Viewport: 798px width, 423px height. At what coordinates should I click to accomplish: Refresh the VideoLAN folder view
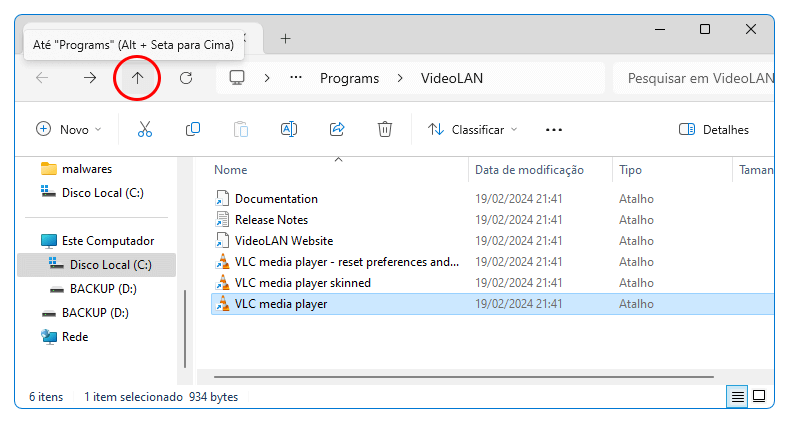186,78
